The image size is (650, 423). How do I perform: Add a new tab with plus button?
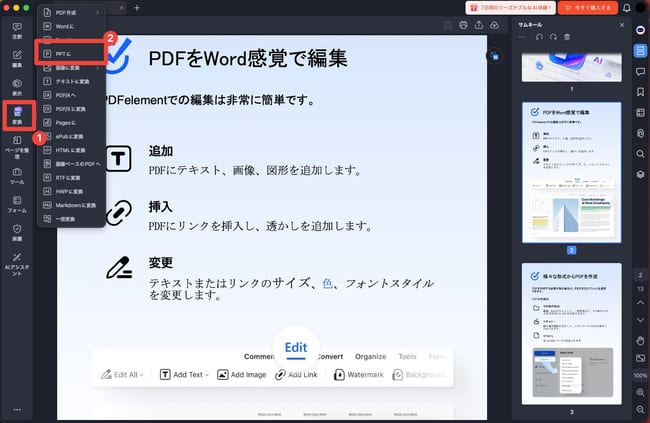point(137,8)
